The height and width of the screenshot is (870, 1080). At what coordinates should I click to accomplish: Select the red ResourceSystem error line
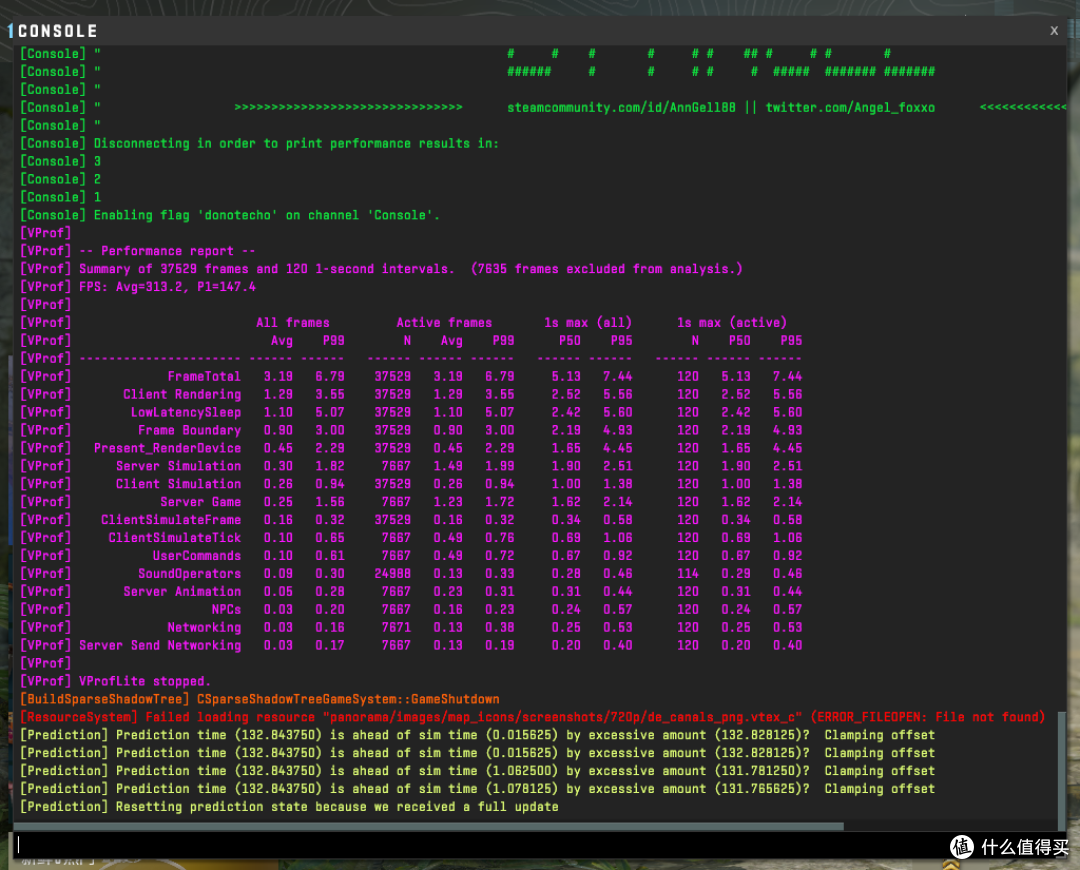click(x=532, y=717)
